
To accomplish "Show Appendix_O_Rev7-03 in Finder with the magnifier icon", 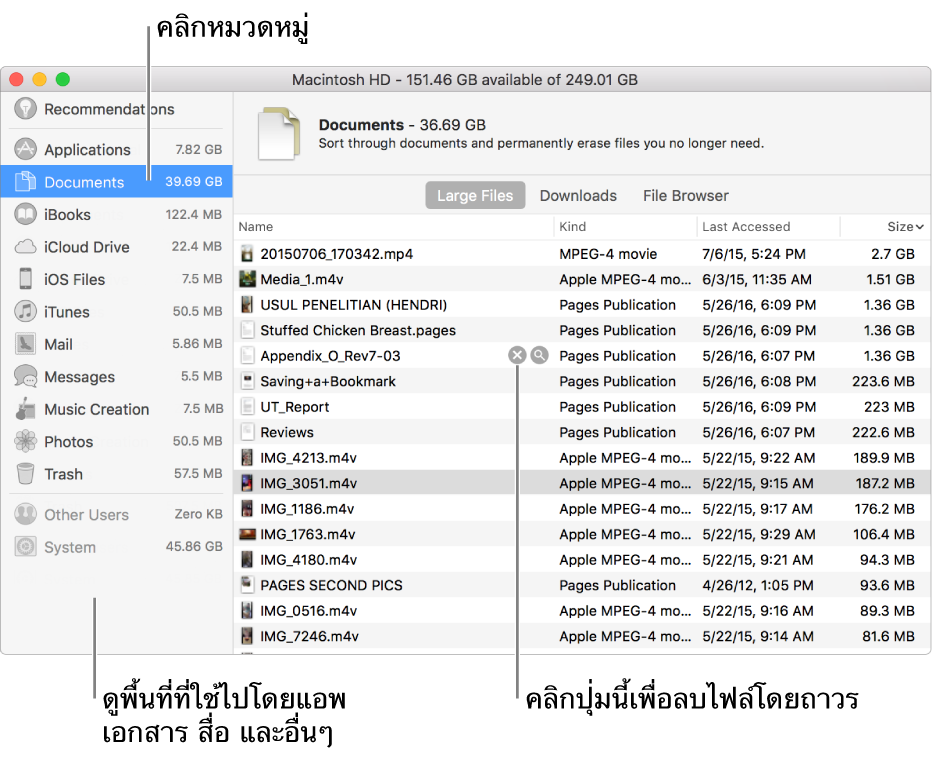I will [x=539, y=355].
